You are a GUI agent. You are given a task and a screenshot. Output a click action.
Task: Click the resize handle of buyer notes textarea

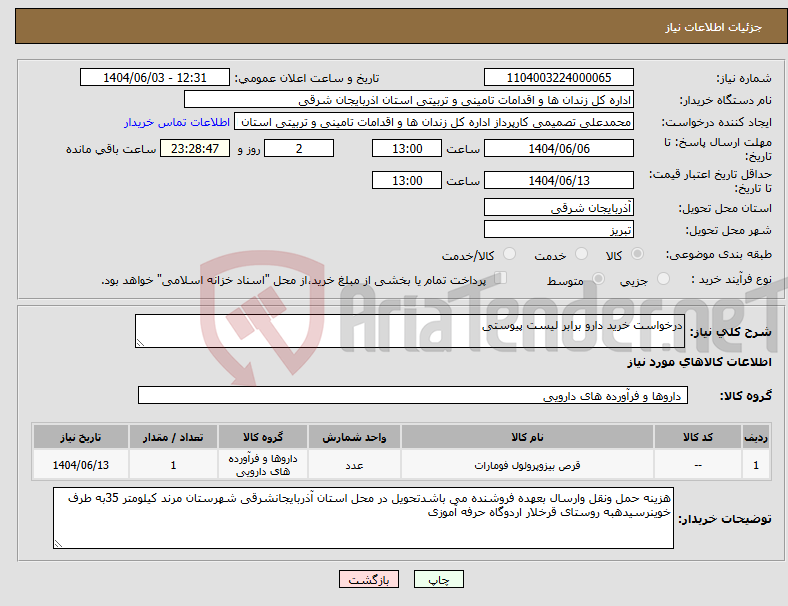pyautogui.click(x=58, y=543)
